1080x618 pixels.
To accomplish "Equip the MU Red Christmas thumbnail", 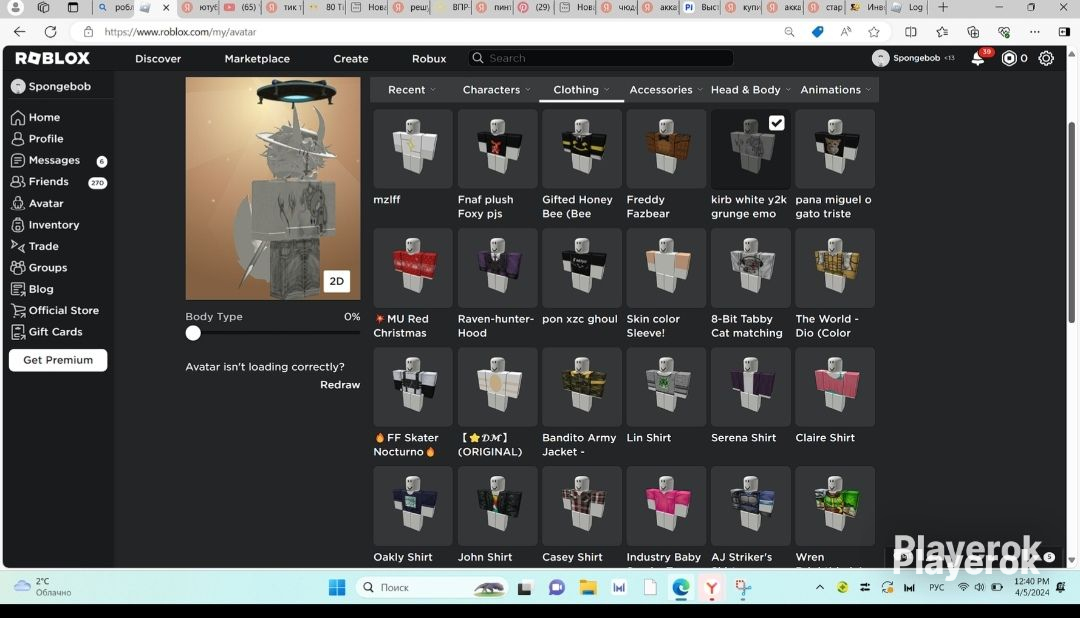I will click(x=413, y=268).
